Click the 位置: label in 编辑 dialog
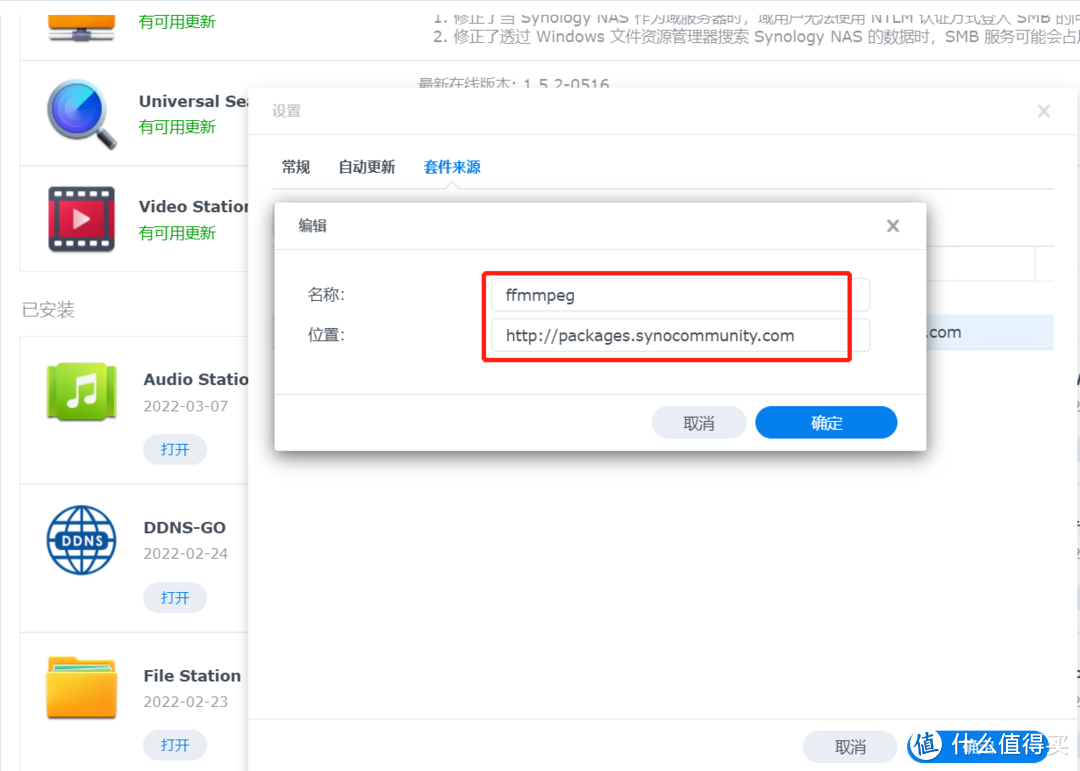The width and height of the screenshot is (1080, 771). 326,335
